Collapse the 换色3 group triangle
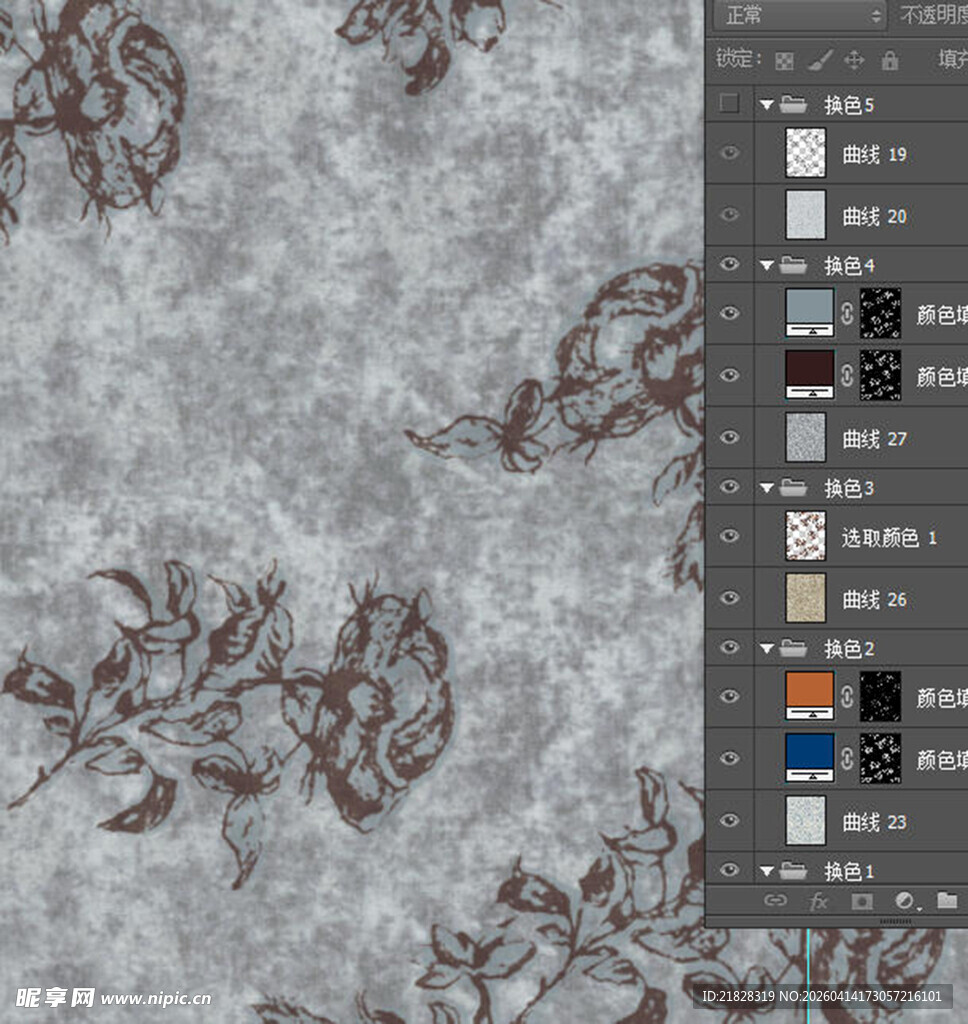The image size is (968, 1024). pos(767,488)
